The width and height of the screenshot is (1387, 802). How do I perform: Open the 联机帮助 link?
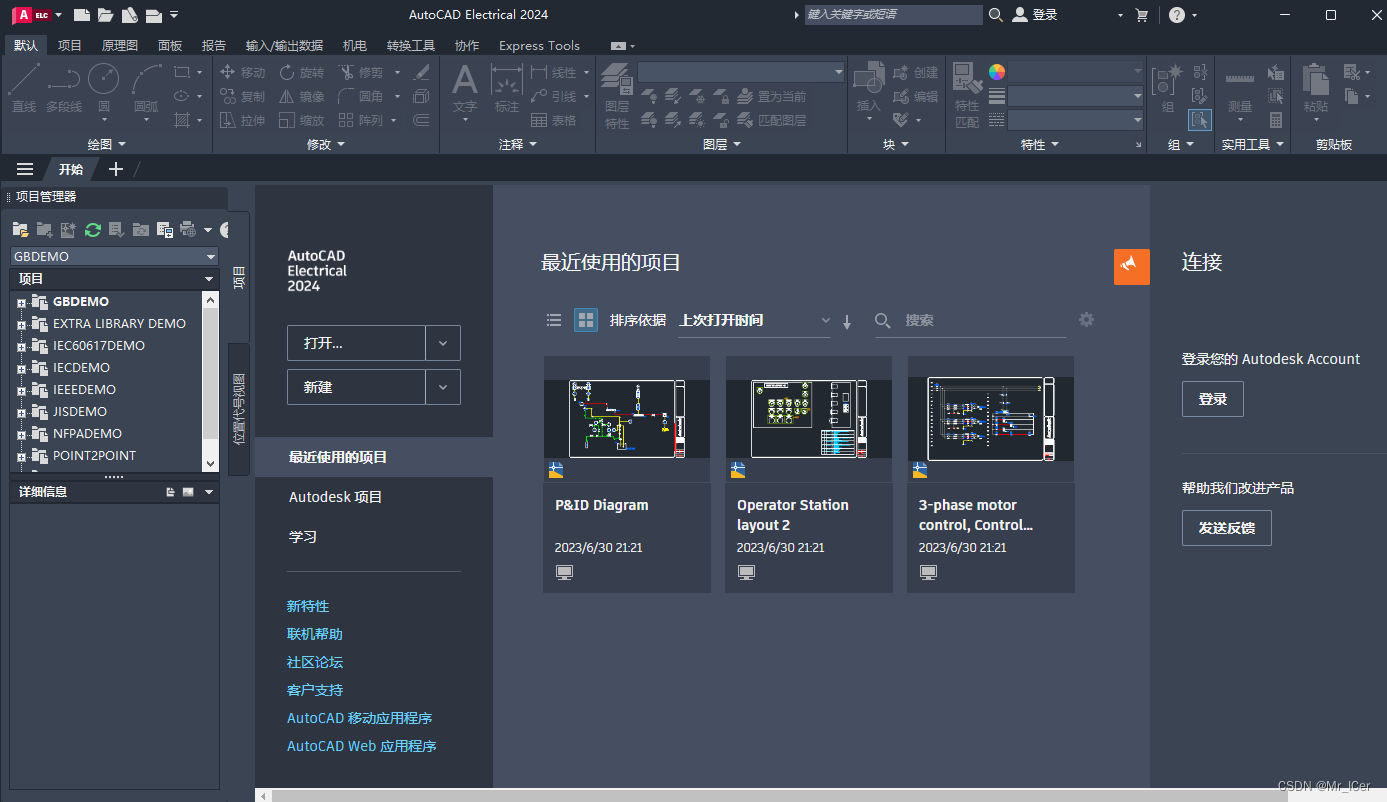(x=315, y=634)
